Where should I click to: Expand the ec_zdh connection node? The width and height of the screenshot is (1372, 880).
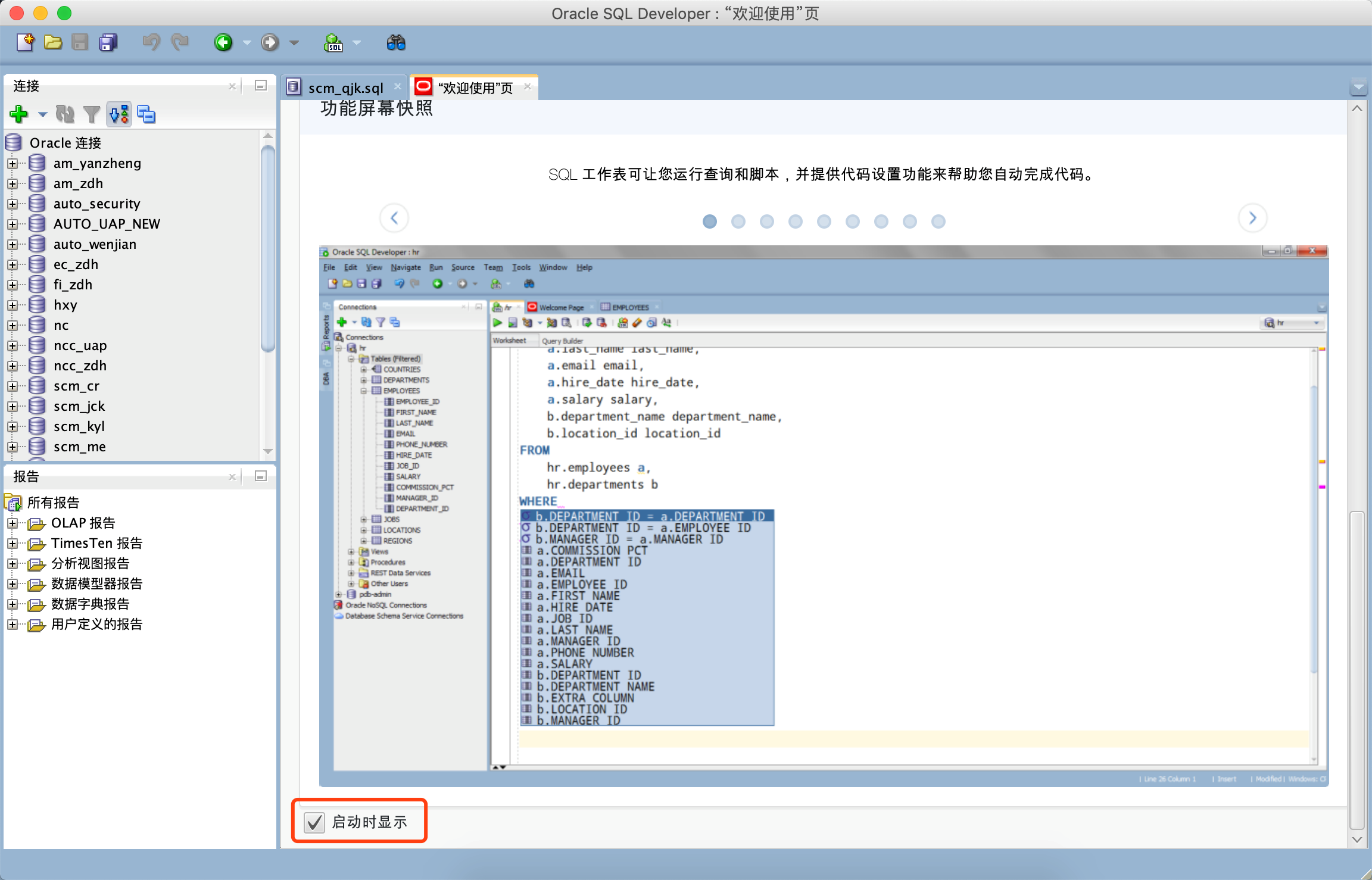13,264
